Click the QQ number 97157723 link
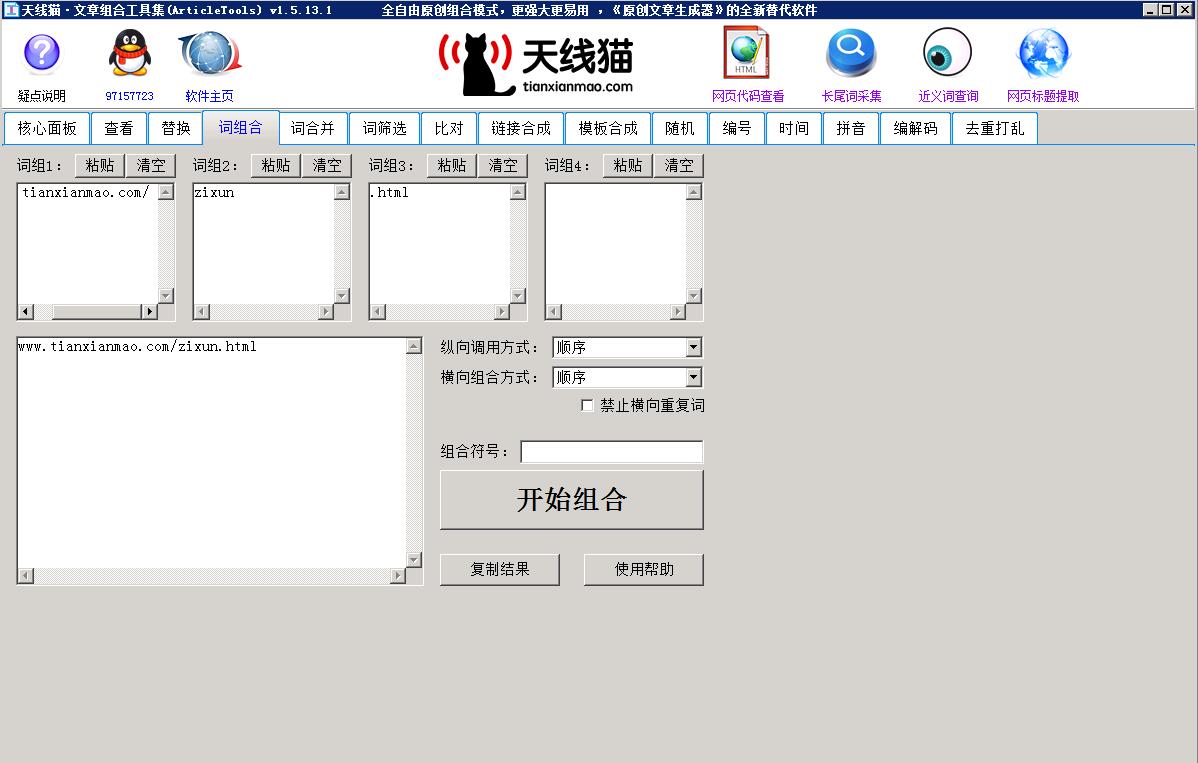 129,96
